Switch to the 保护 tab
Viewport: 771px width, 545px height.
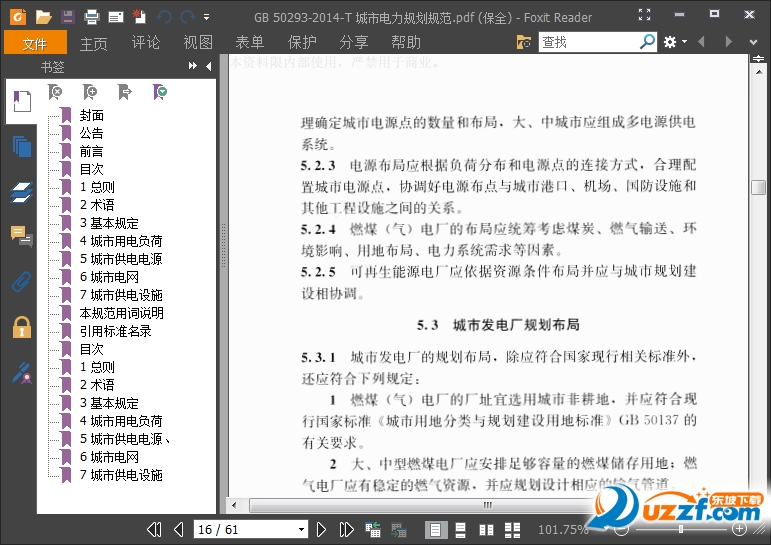point(302,43)
